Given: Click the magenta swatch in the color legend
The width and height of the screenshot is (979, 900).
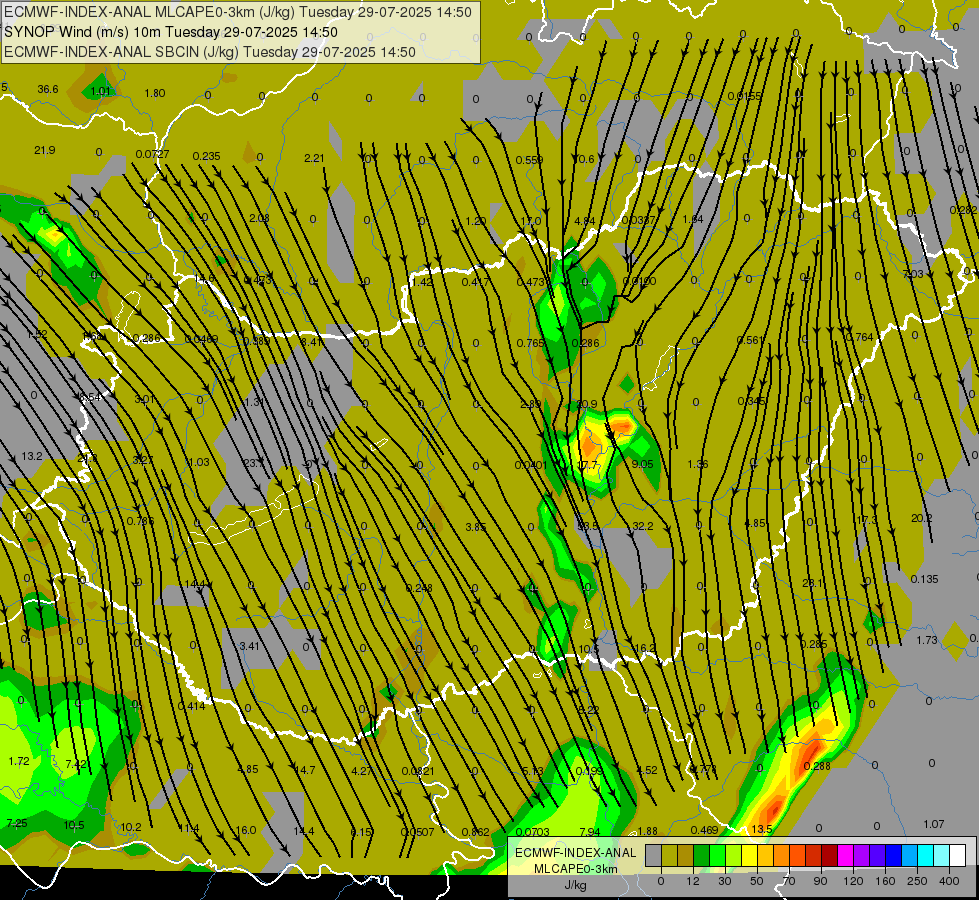Looking at the screenshot, I should [x=846, y=855].
